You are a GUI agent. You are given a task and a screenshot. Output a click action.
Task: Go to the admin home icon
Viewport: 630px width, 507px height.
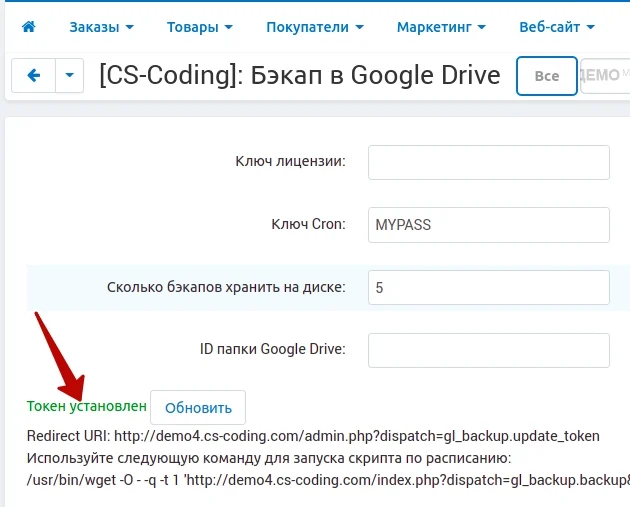pyautogui.click(x=29, y=27)
